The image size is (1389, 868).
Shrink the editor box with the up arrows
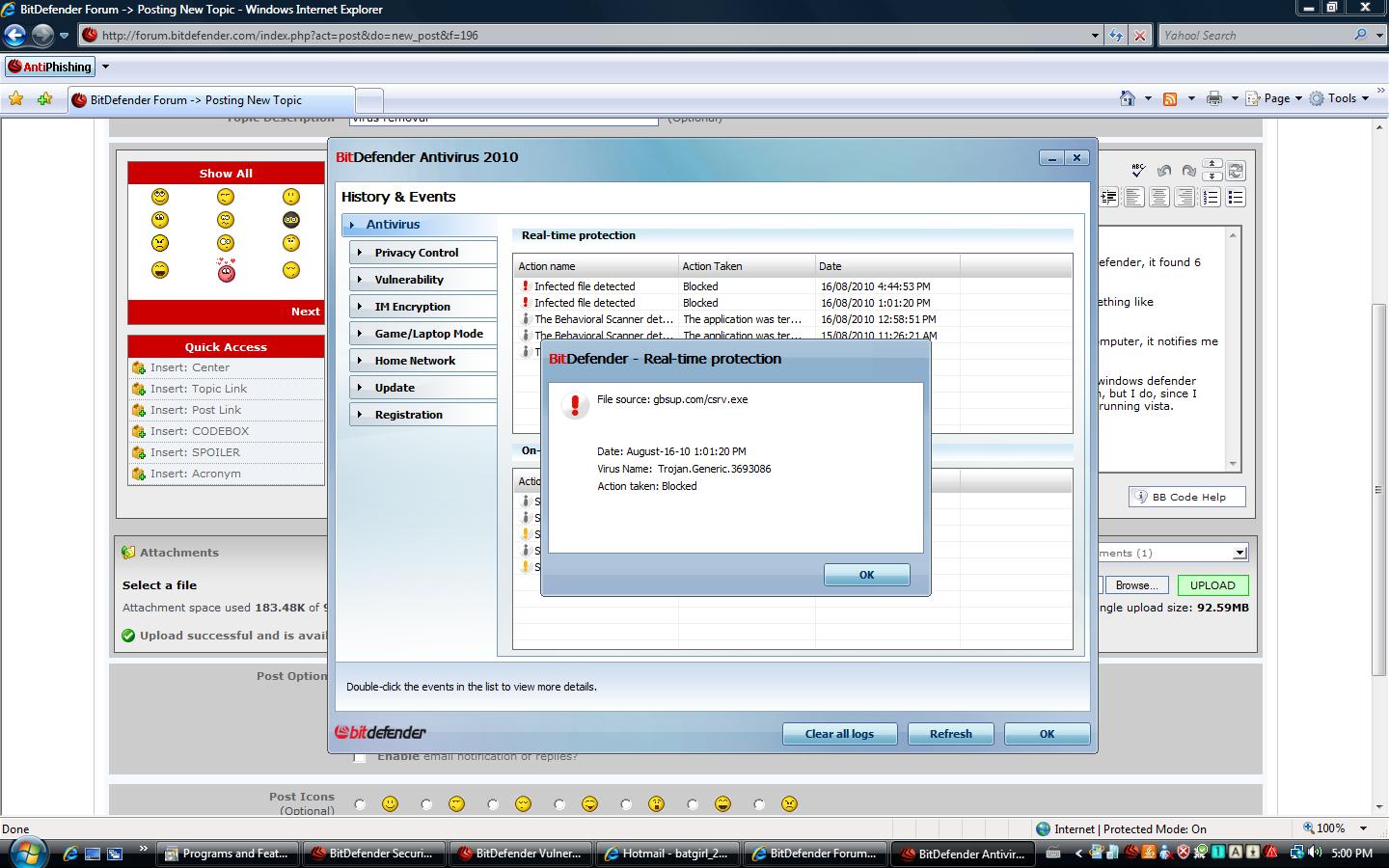pos(1212,164)
